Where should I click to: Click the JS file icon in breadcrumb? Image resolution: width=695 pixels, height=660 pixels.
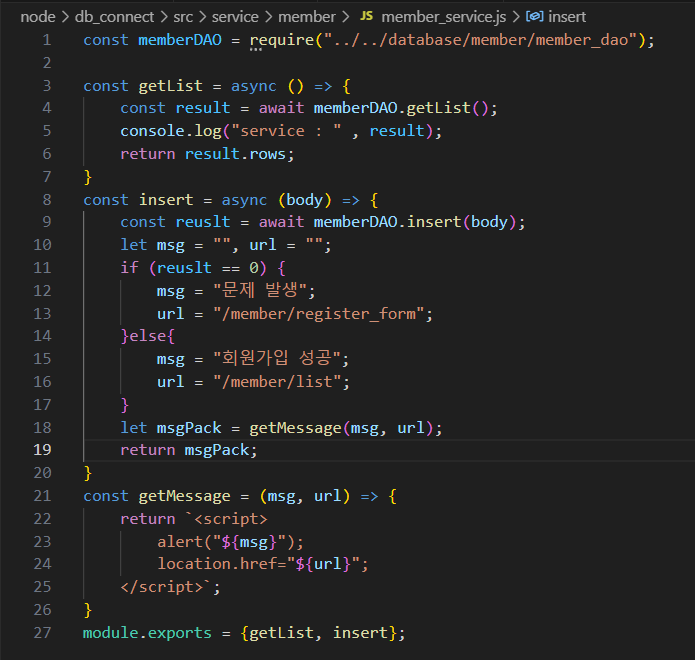366,16
